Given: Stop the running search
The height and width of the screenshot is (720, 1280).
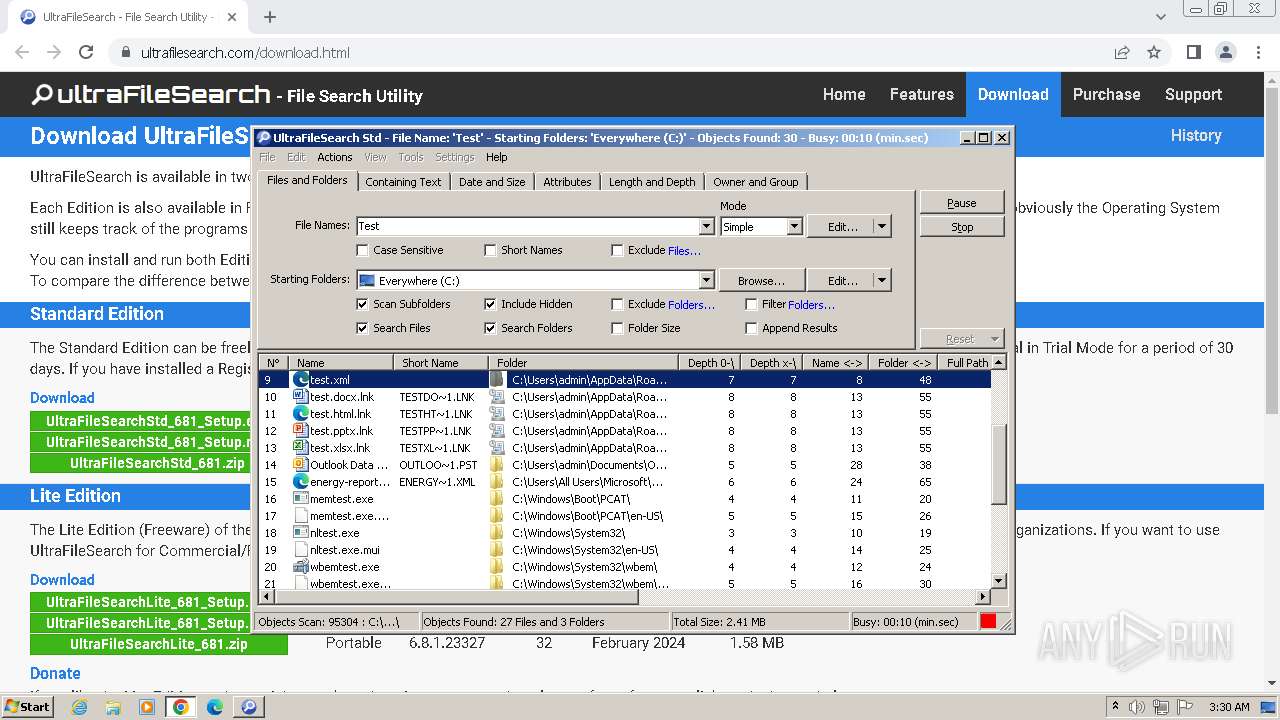Looking at the screenshot, I should 962,227.
